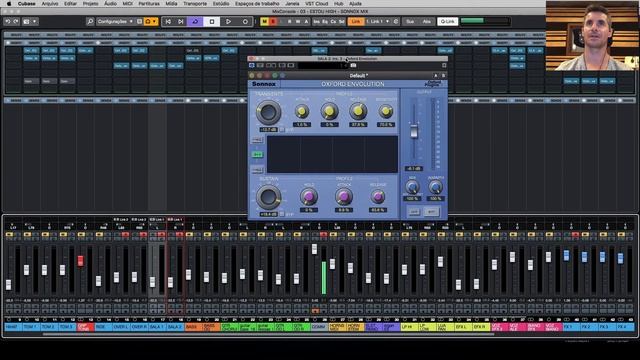Viewport: 640px width, 360px height.
Task: Click the Redo arrow in MixConsole toolbar
Action: [16, 22]
